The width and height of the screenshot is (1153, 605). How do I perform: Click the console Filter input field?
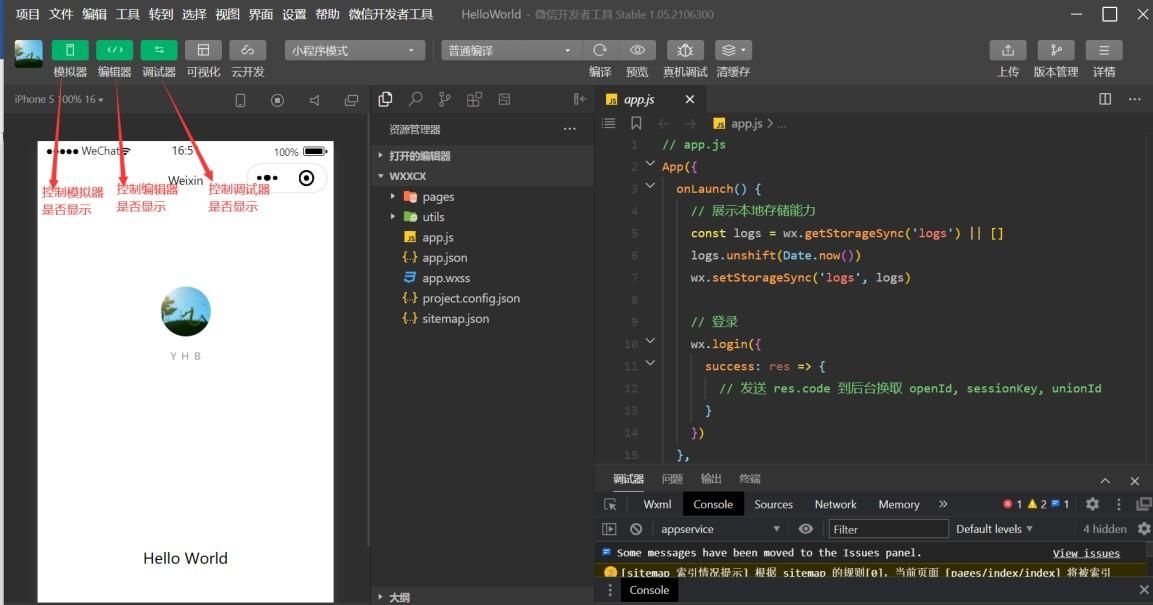click(x=888, y=529)
